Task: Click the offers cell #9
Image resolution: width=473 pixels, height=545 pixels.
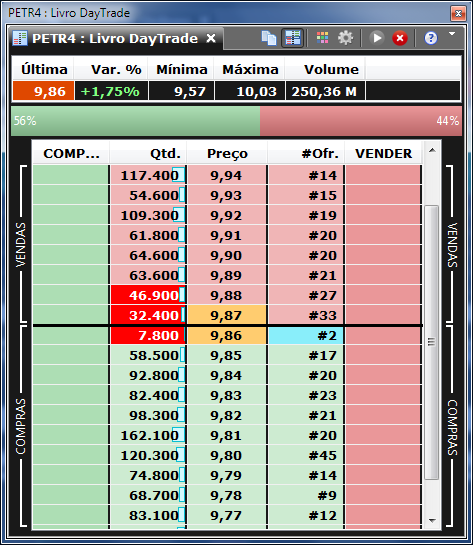Action: coord(306,495)
